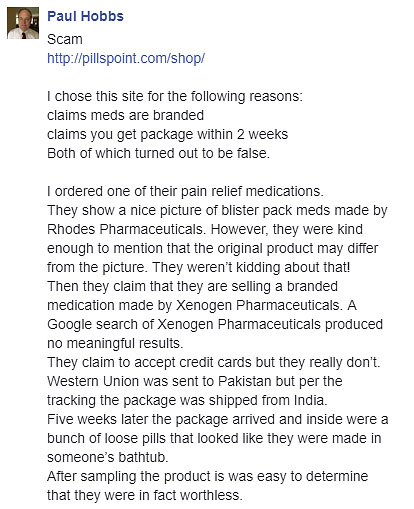Click 'that they were in fact worthless.' line
Screen dimensions: 414x509
(x=145, y=495)
